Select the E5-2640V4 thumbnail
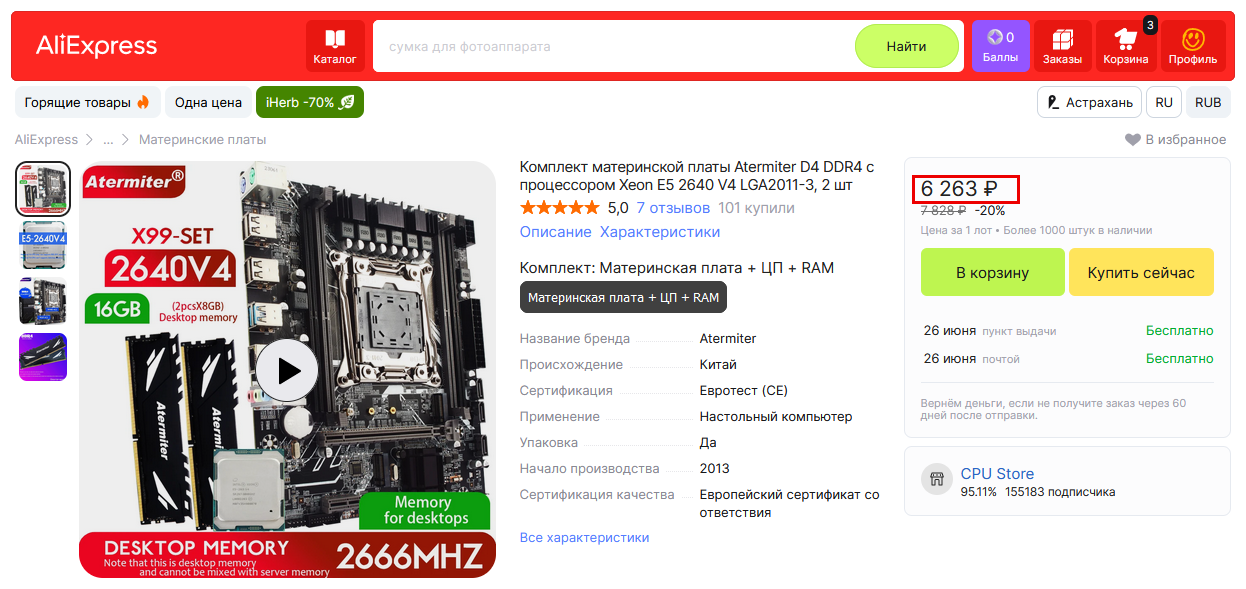The height and width of the screenshot is (589, 1246). pyautogui.click(x=43, y=246)
